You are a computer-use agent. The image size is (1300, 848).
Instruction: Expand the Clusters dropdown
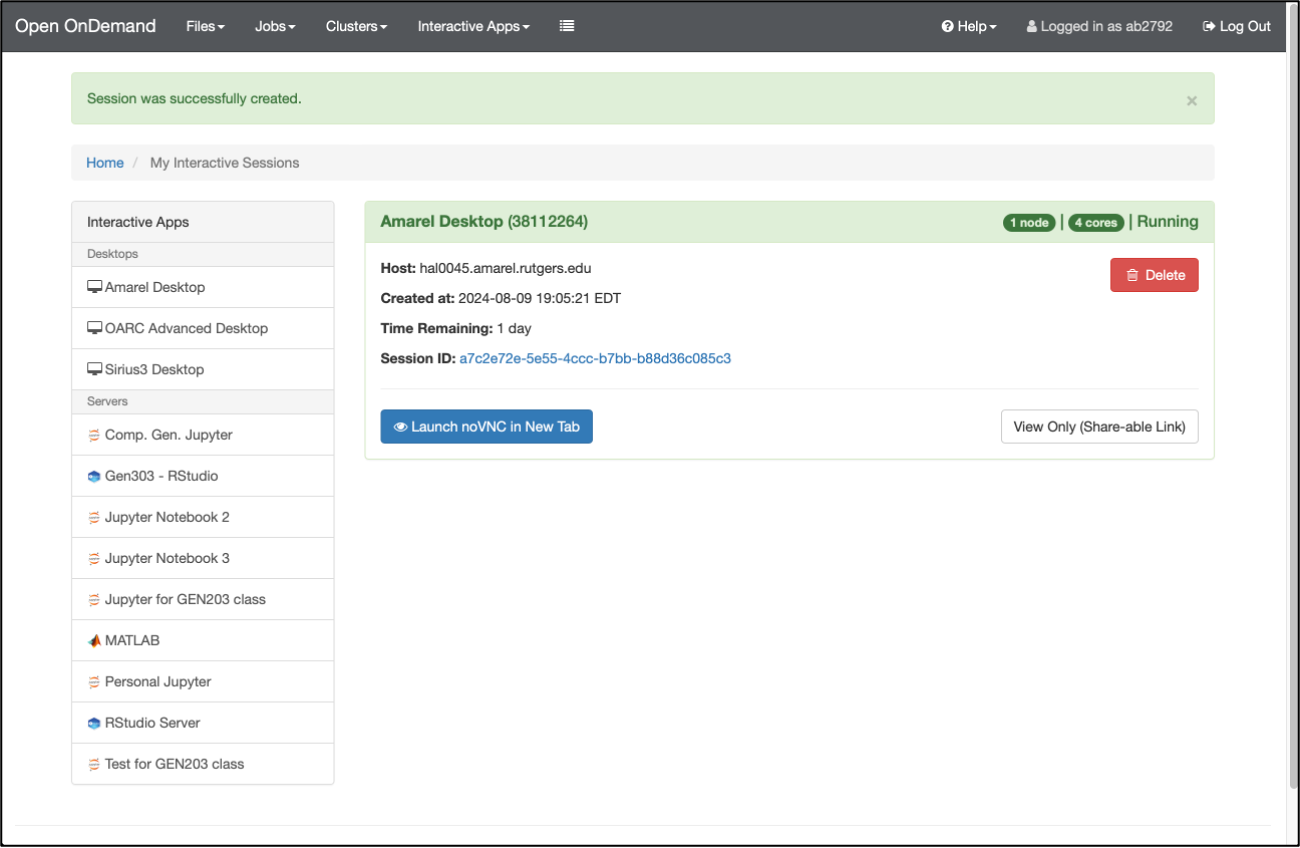356,26
